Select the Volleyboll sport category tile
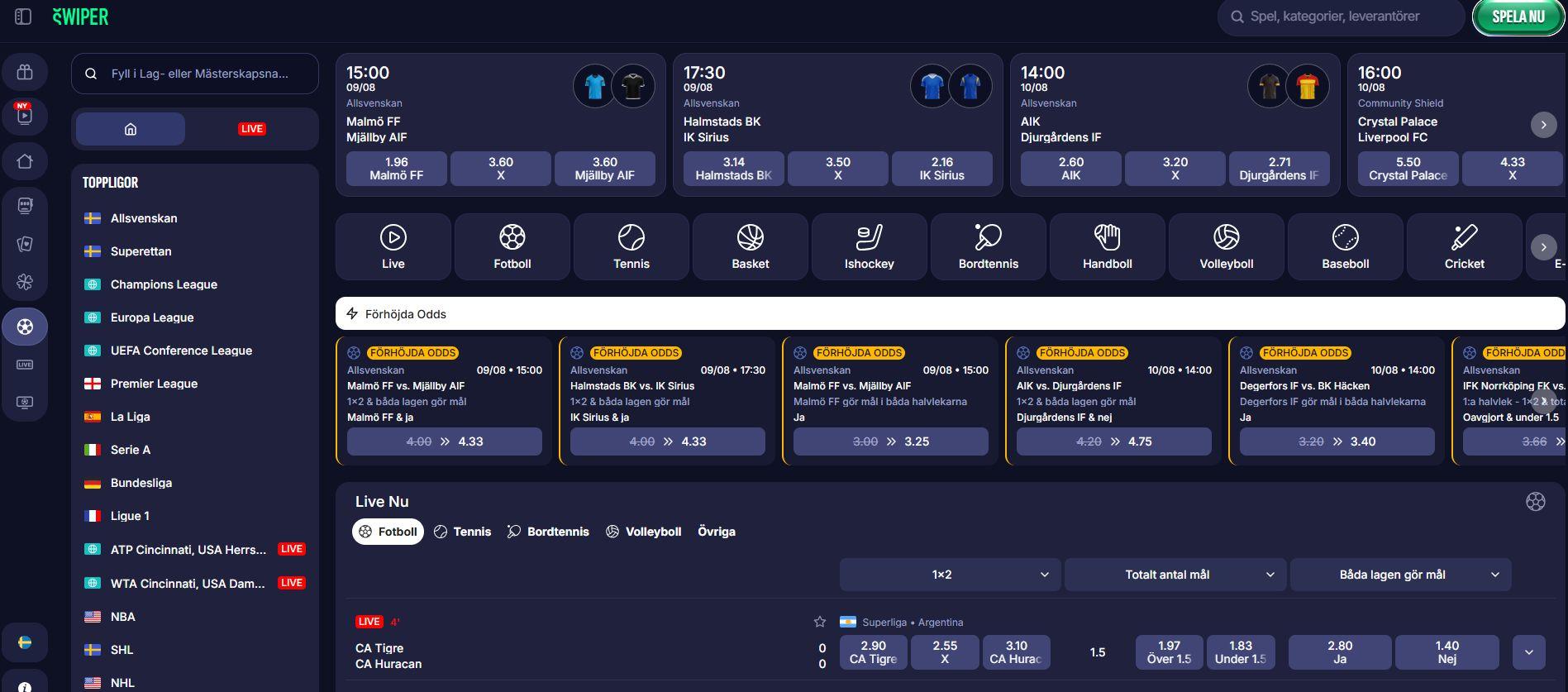The image size is (1568, 692). [1227, 246]
